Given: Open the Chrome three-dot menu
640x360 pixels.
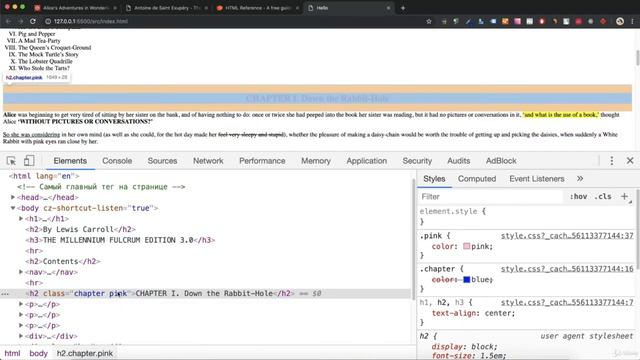Looking at the screenshot, I should [632, 21].
